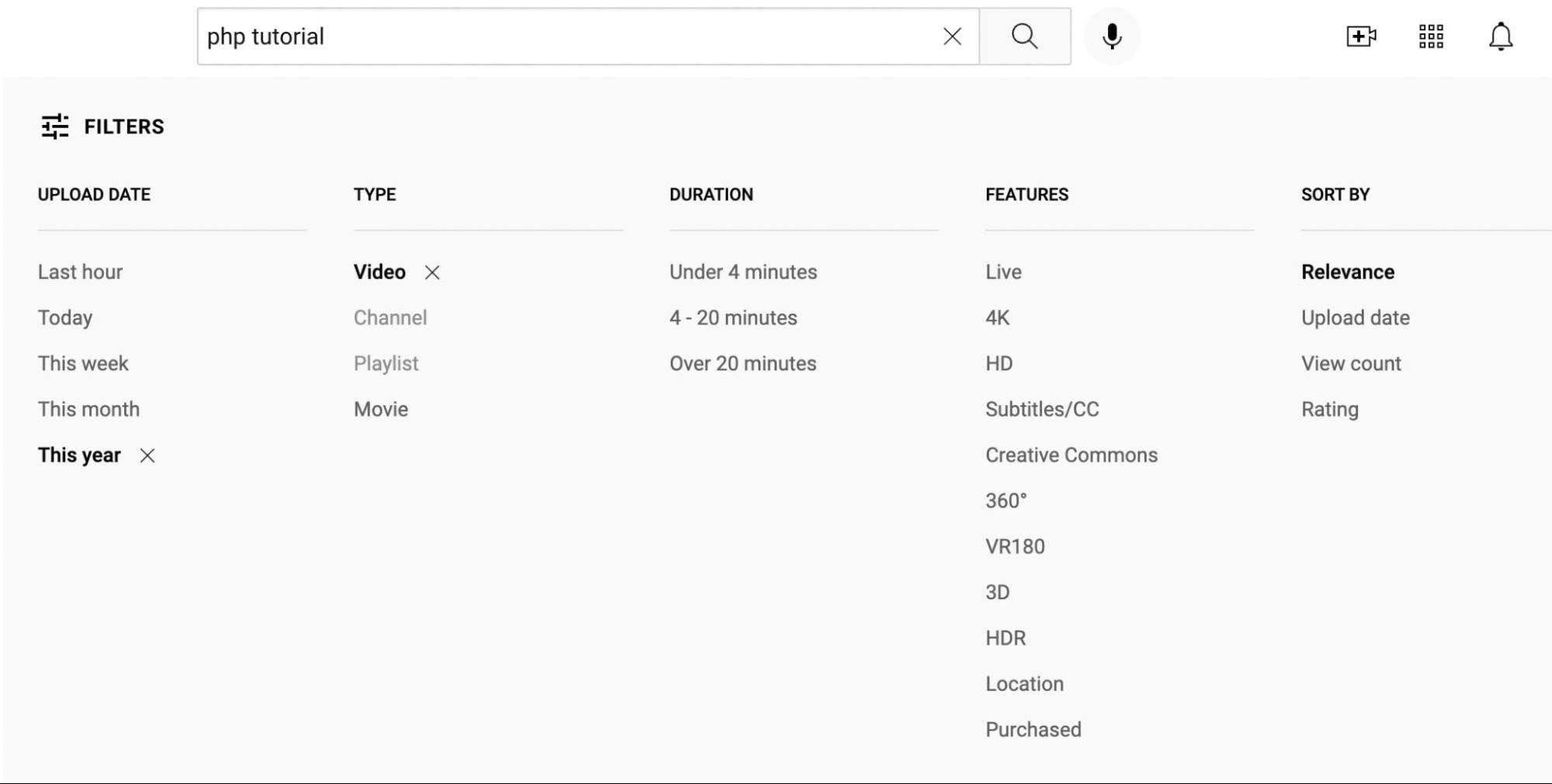
Task: Click the magnifying glass search button
Action: (1024, 36)
